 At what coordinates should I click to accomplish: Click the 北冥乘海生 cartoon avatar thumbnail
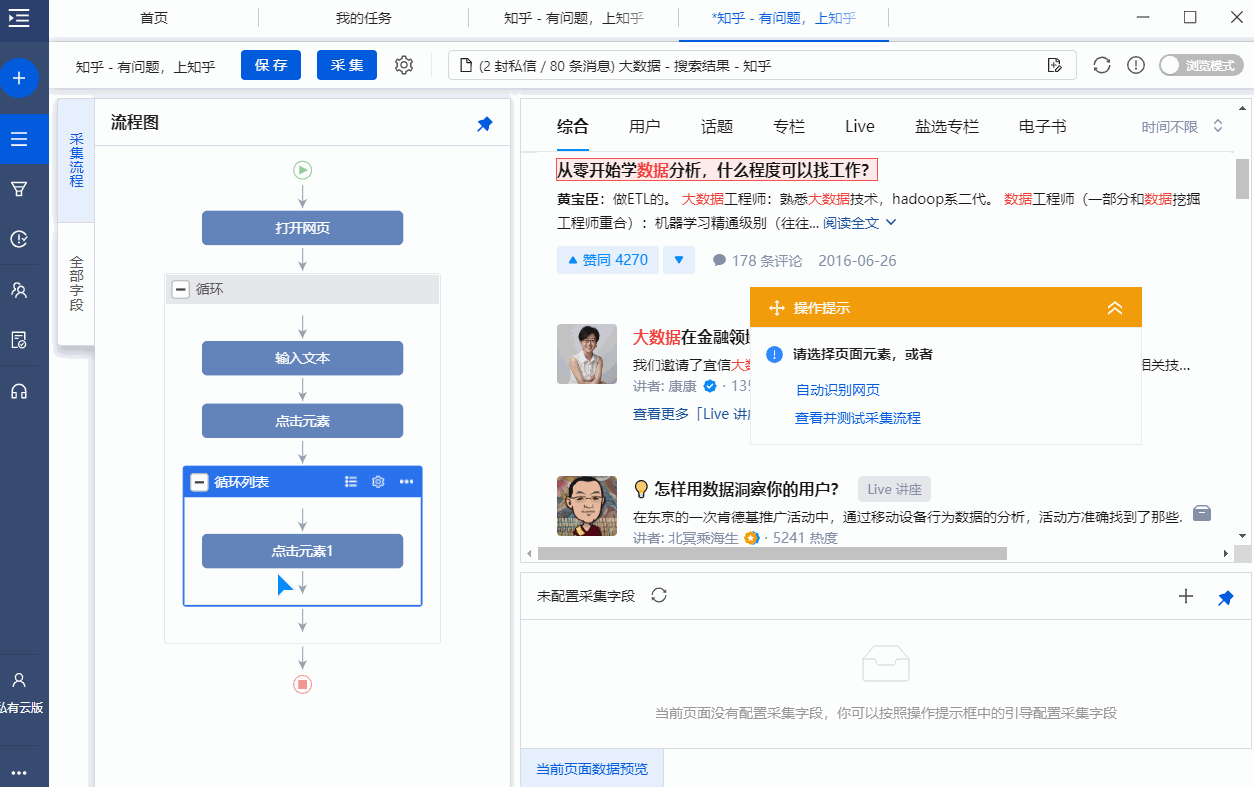click(587, 505)
